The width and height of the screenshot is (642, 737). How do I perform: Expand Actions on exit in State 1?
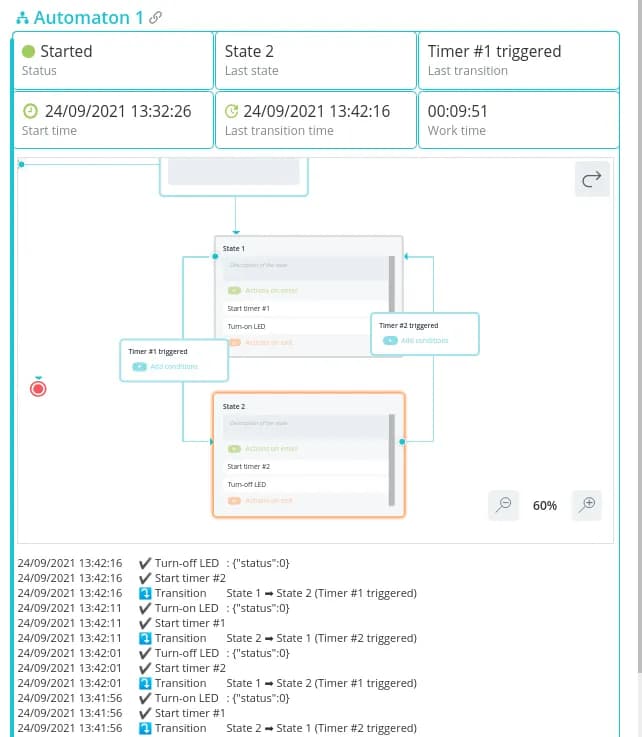point(261,343)
